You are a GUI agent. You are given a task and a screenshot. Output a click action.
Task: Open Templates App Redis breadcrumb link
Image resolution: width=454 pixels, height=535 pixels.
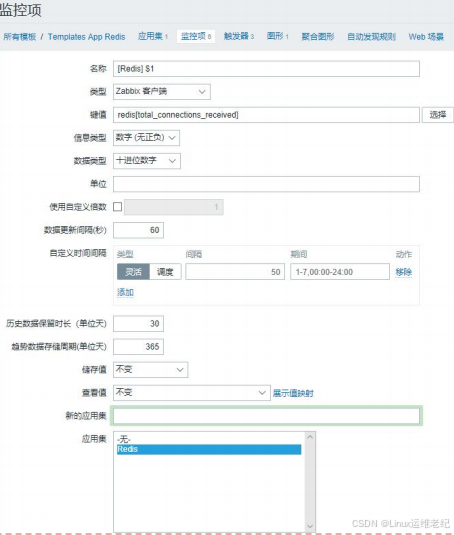pos(87,37)
